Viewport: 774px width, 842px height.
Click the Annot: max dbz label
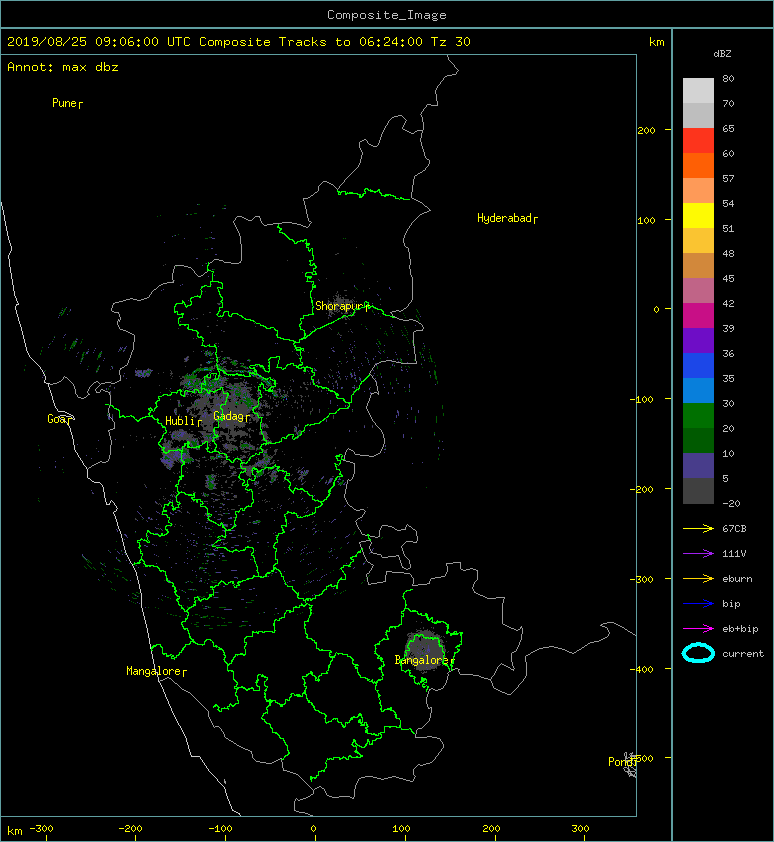tap(63, 67)
